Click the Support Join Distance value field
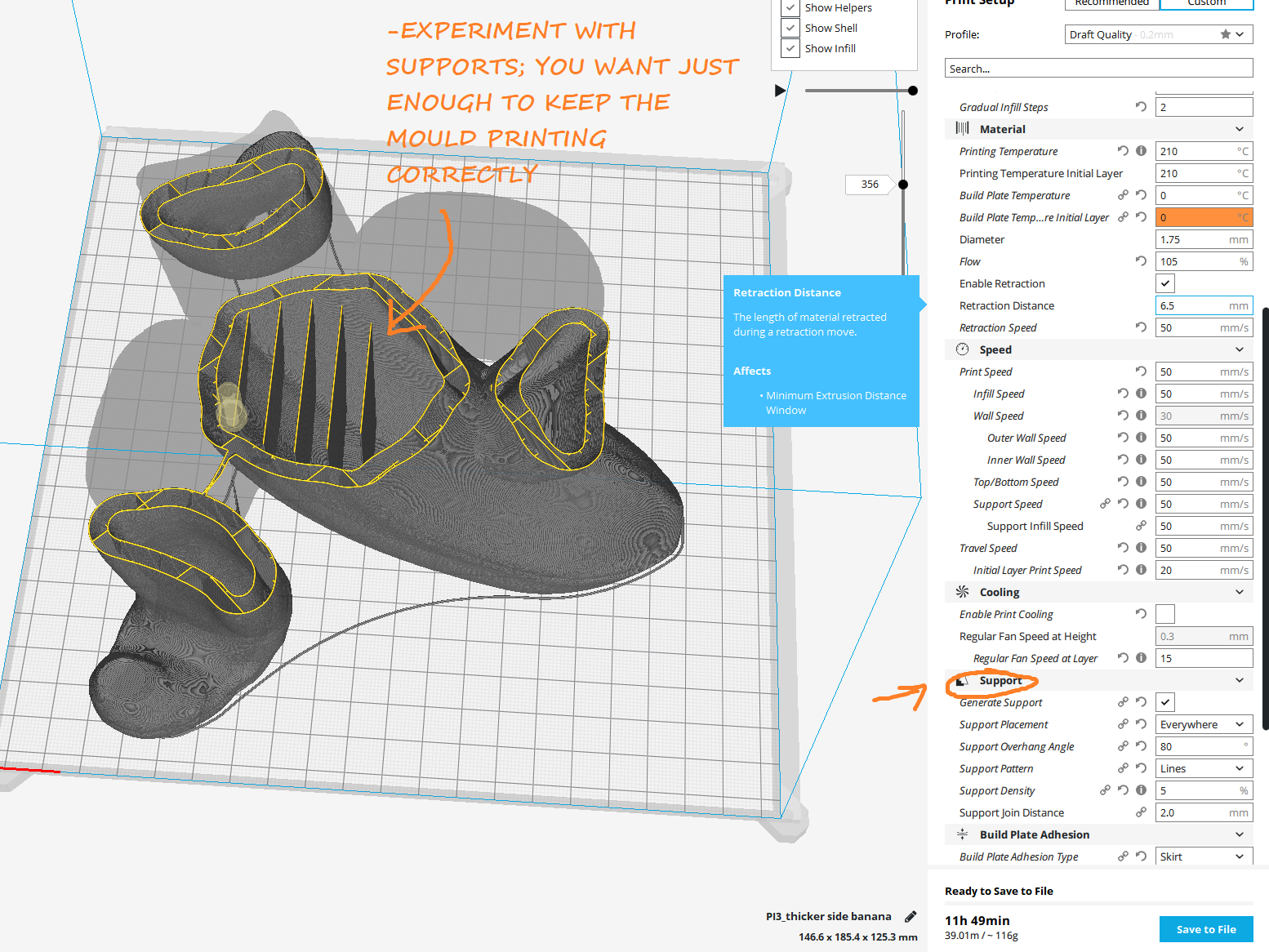The height and width of the screenshot is (952, 1269). click(1204, 812)
